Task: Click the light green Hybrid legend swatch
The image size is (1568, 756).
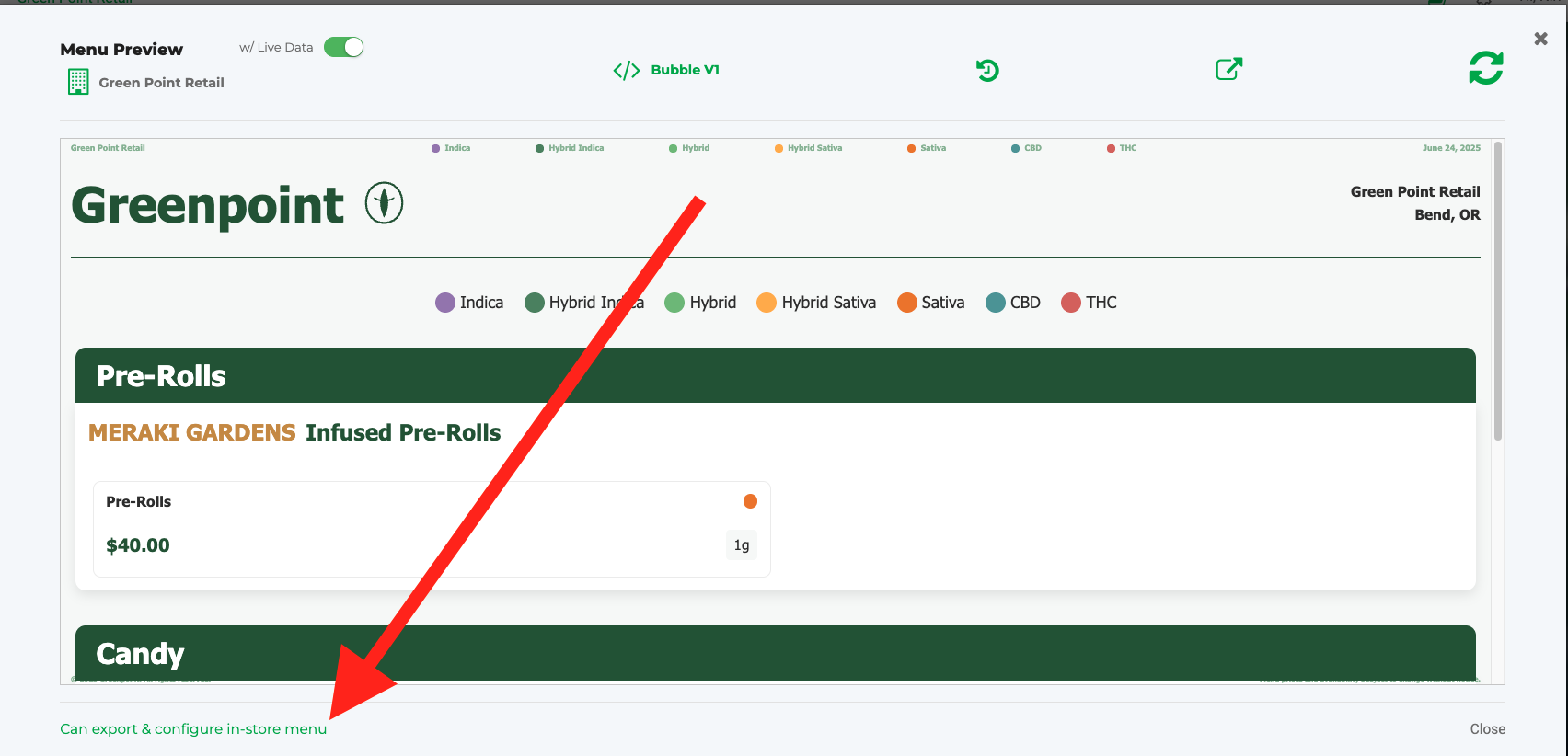Action: coord(674,303)
